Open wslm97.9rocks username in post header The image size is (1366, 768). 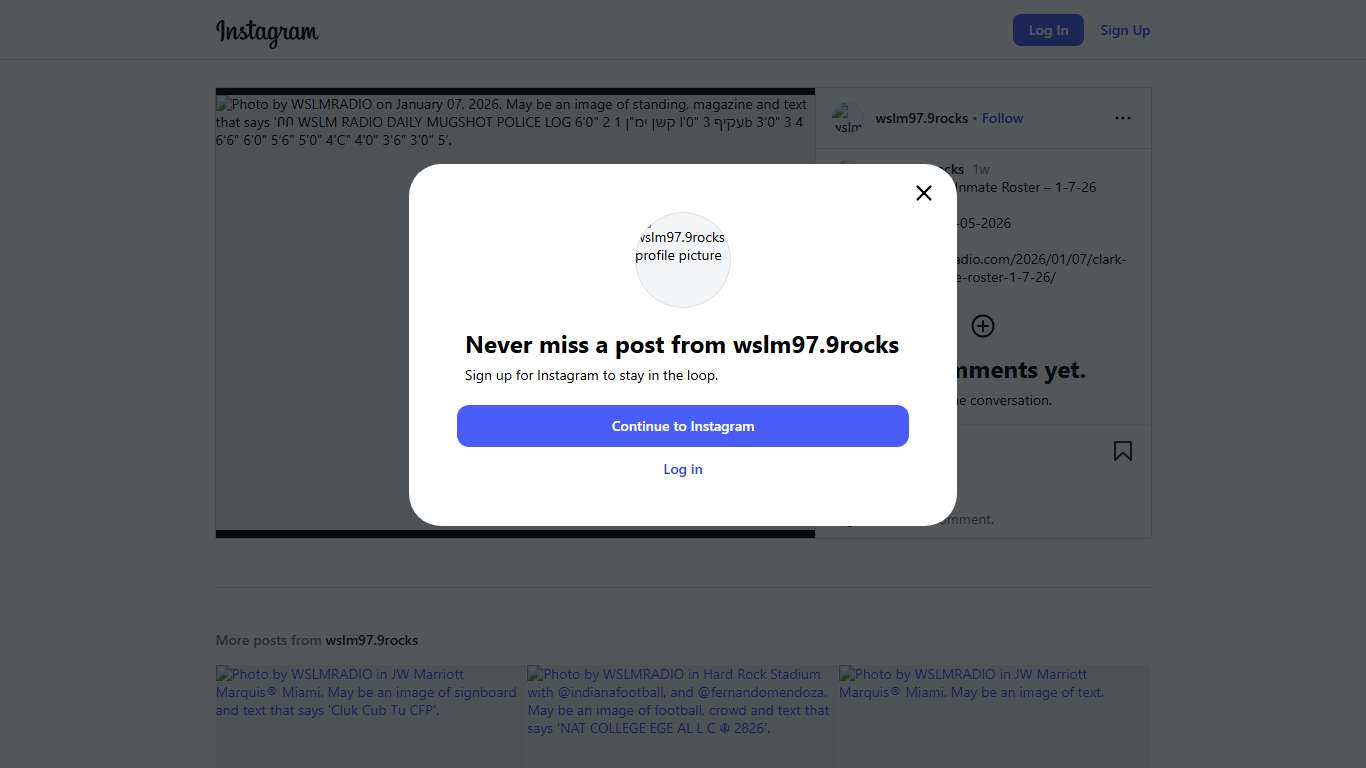(x=921, y=118)
